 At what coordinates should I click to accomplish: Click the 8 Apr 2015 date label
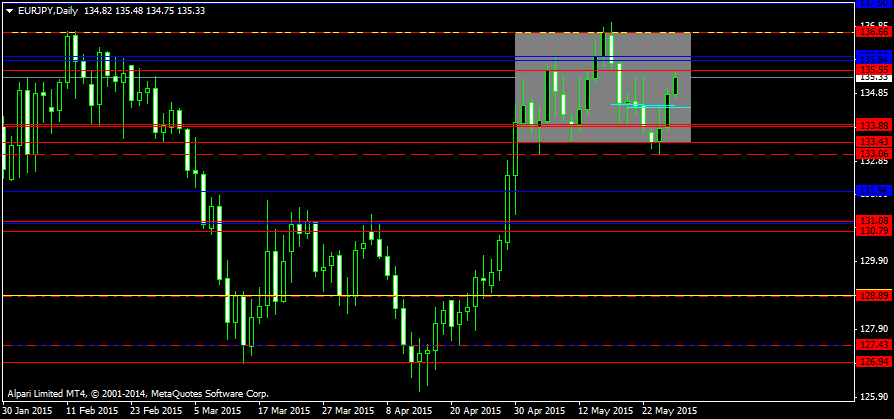pos(410,410)
